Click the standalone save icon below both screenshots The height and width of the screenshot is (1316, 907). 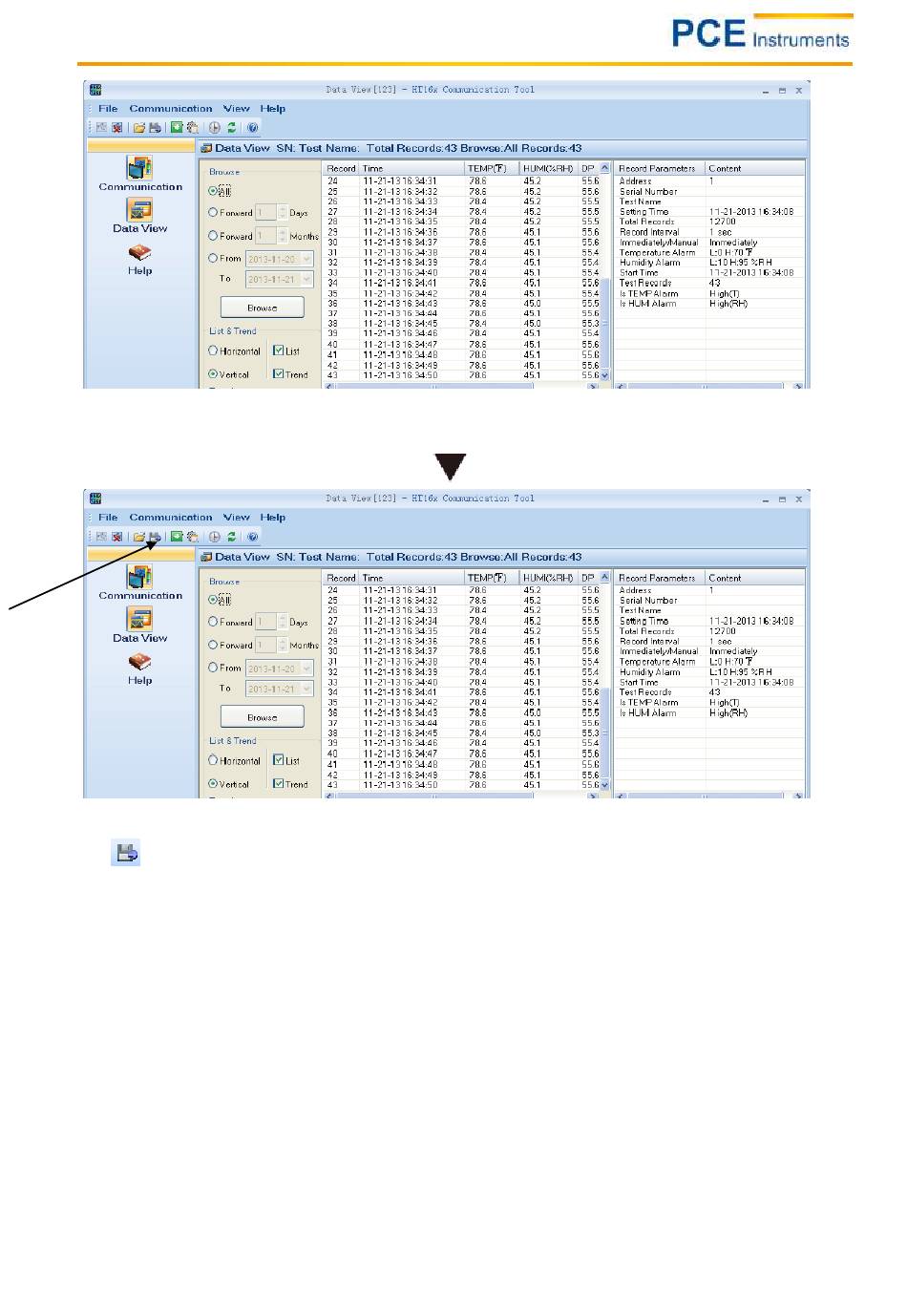click(127, 853)
